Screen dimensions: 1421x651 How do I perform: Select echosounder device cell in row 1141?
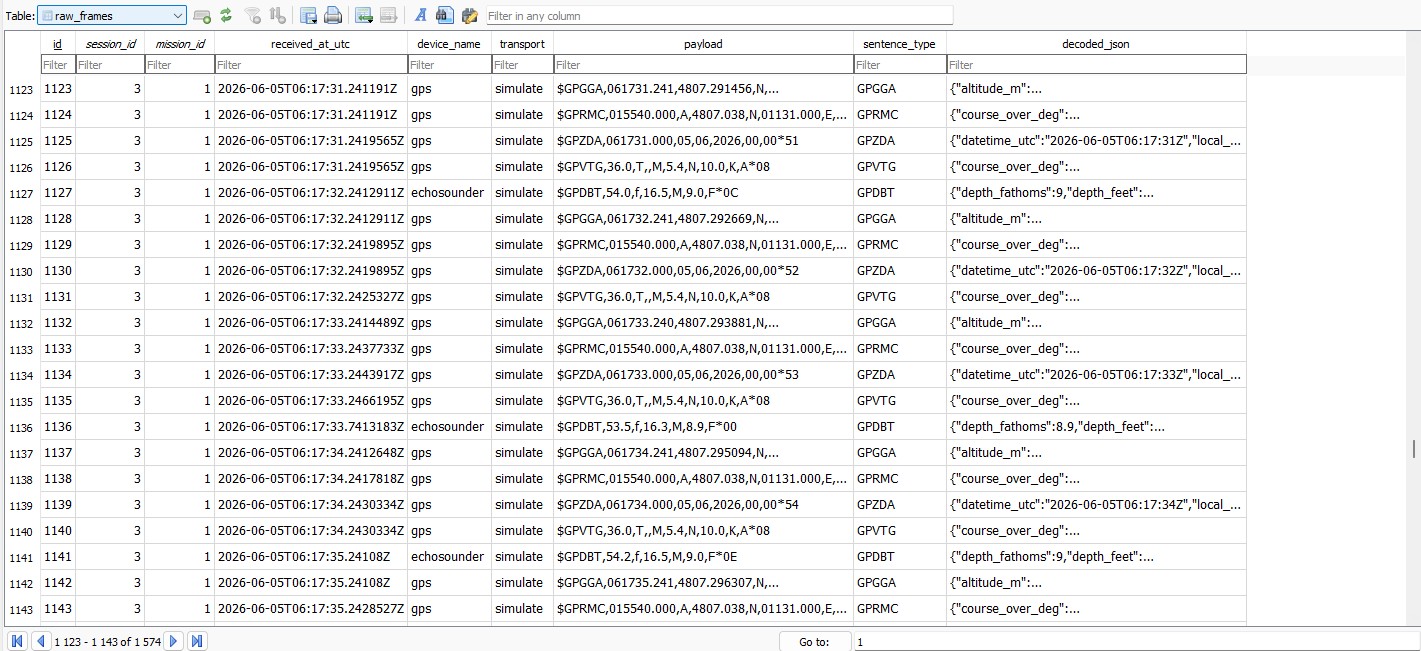pyautogui.click(x=449, y=557)
